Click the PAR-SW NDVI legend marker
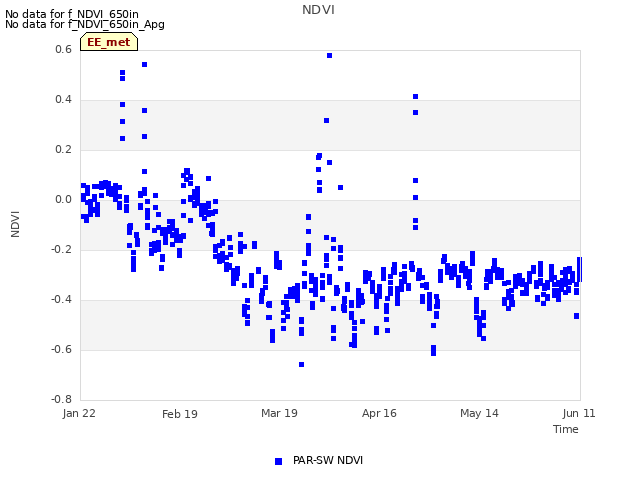 278,461
